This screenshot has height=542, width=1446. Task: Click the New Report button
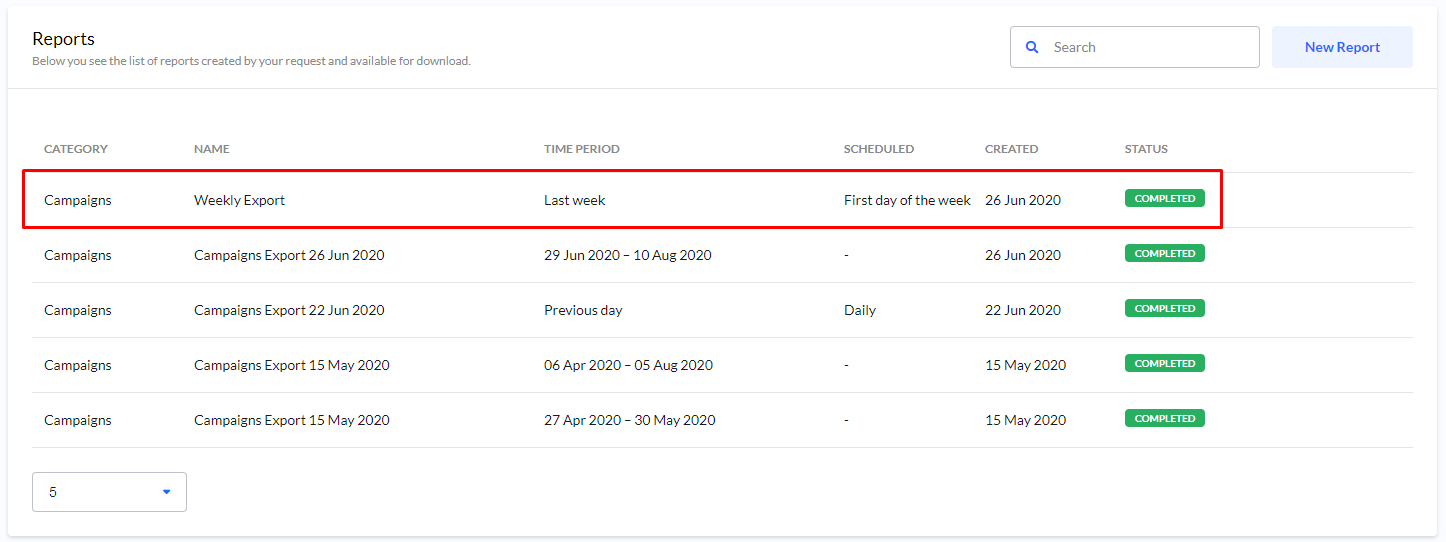[1342, 47]
